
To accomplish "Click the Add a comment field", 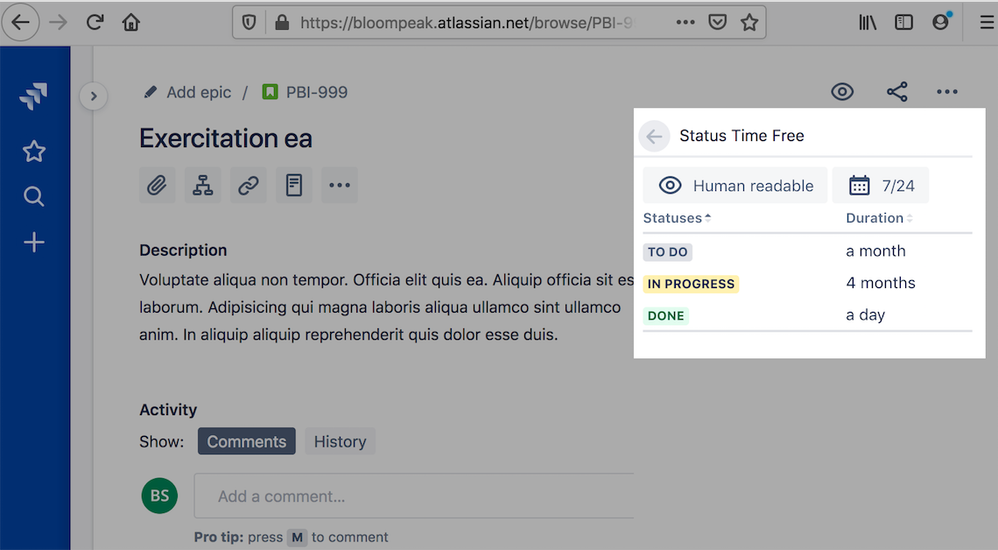I will pyautogui.click(x=414, y=496).
